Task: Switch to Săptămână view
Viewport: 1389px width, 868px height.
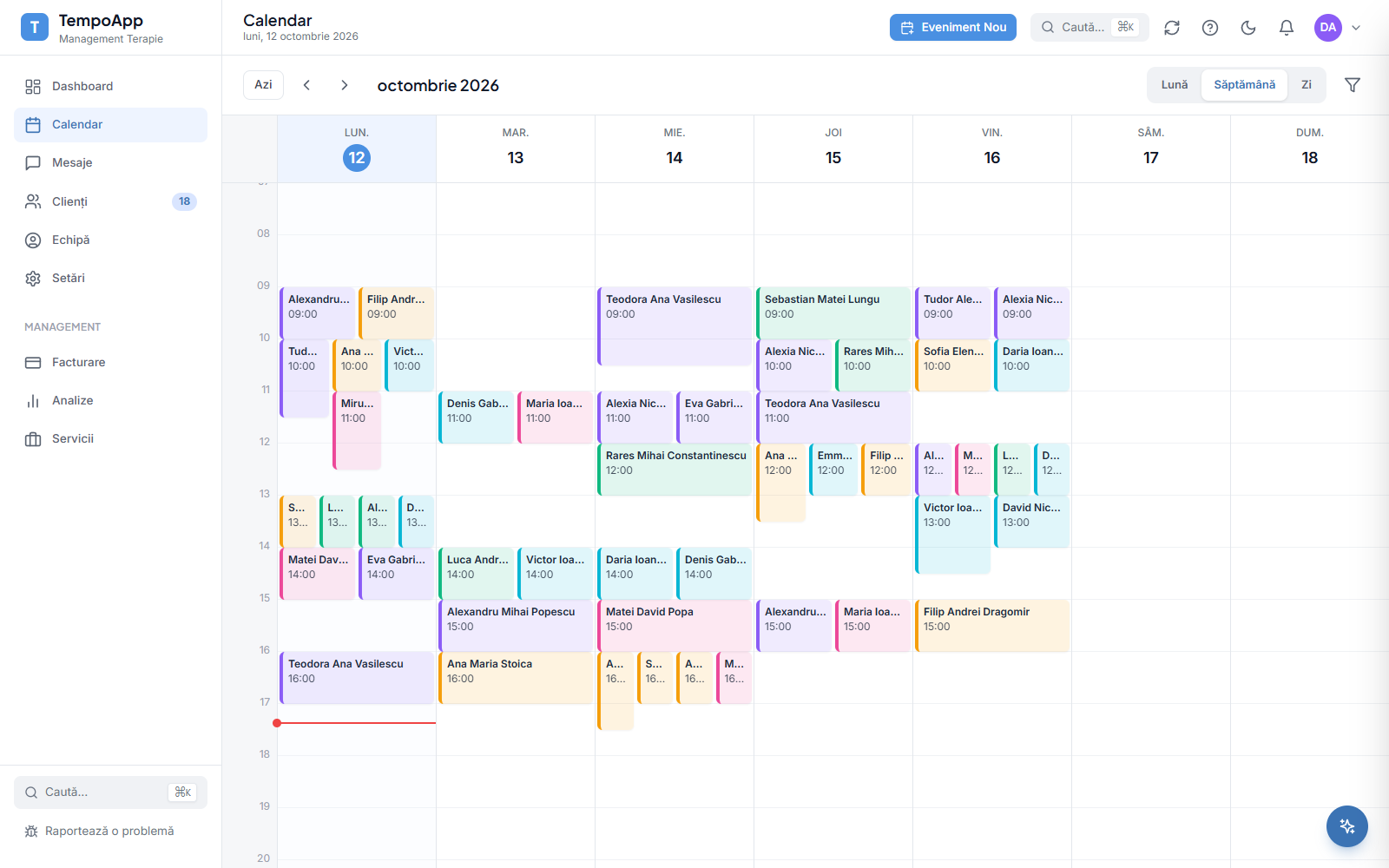Action: (x=1244, y=85)
